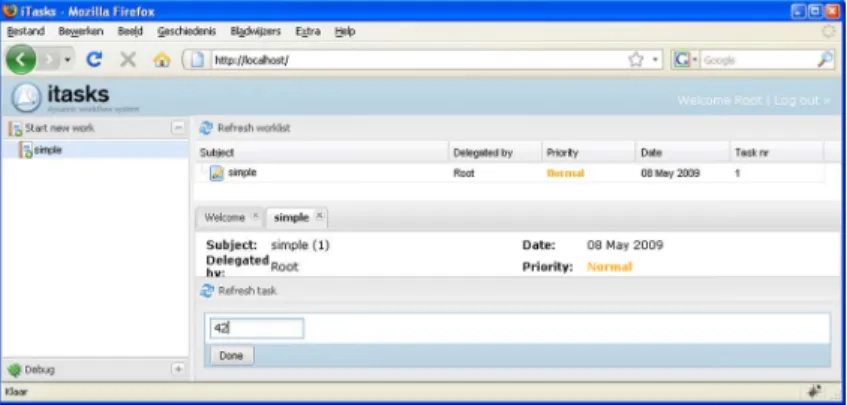847x405 pixels.
Task: Click the simple (1) subject text
Action: (300, 246)
